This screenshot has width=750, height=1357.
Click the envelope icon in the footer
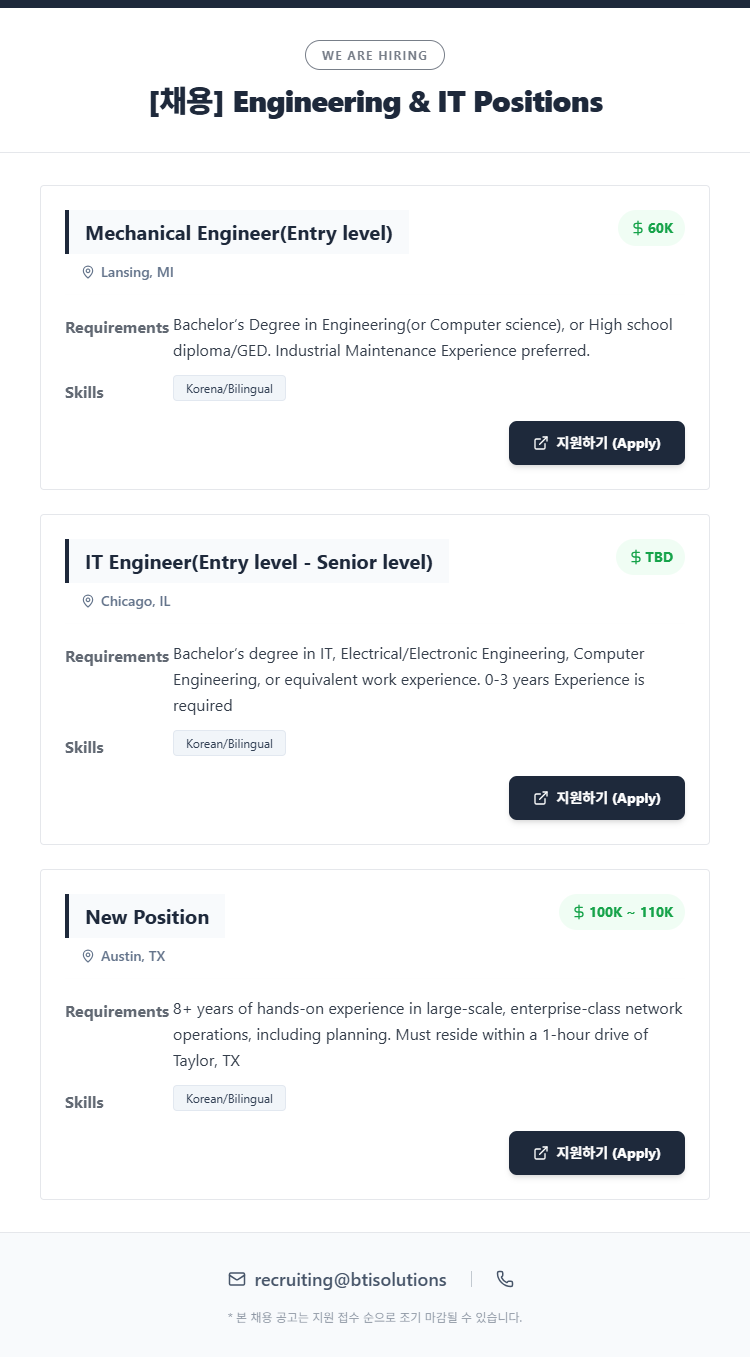pyautogui.click(x=237, y=1279)
